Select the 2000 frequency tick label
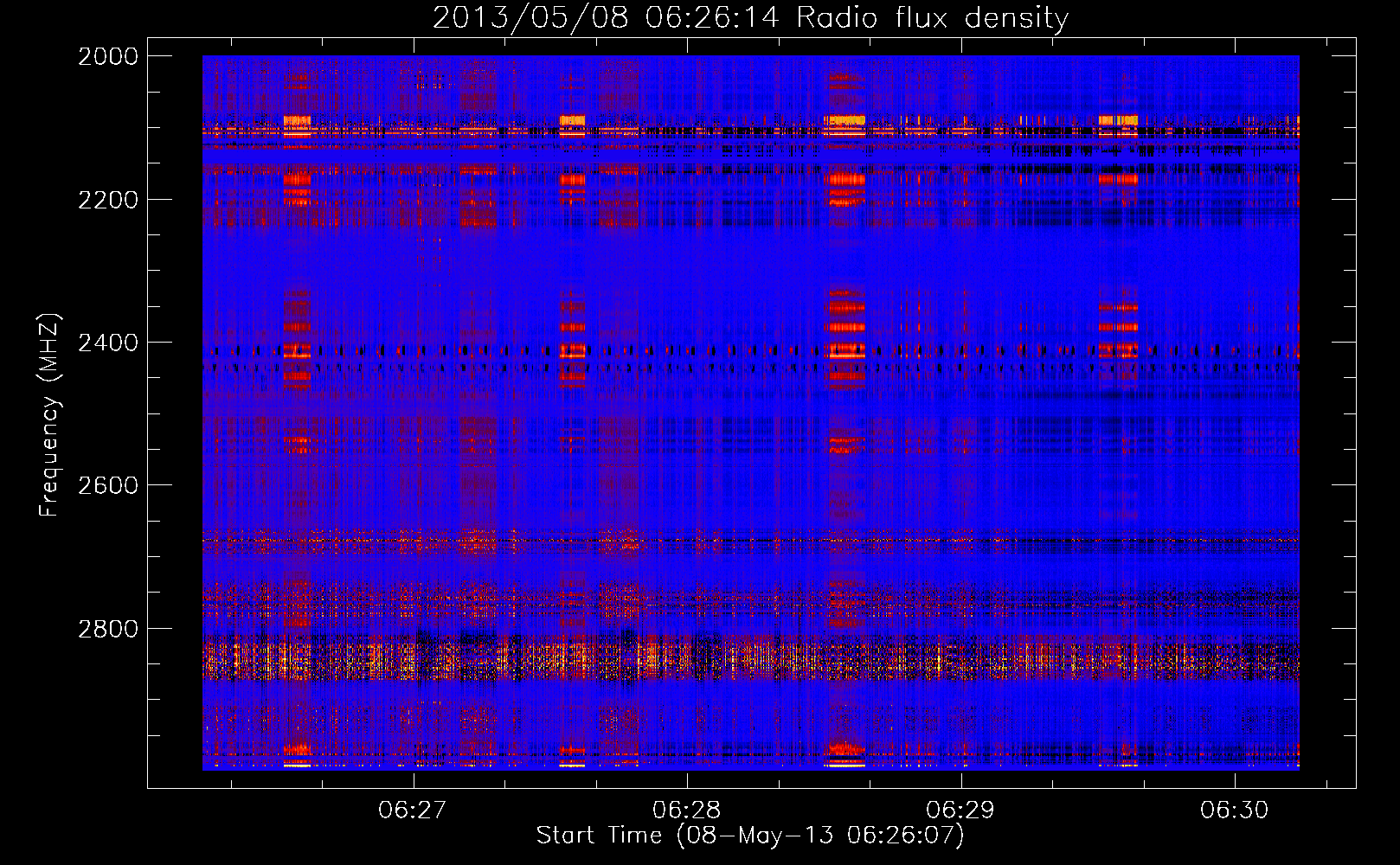1400x865 pixels. (108, 56)
